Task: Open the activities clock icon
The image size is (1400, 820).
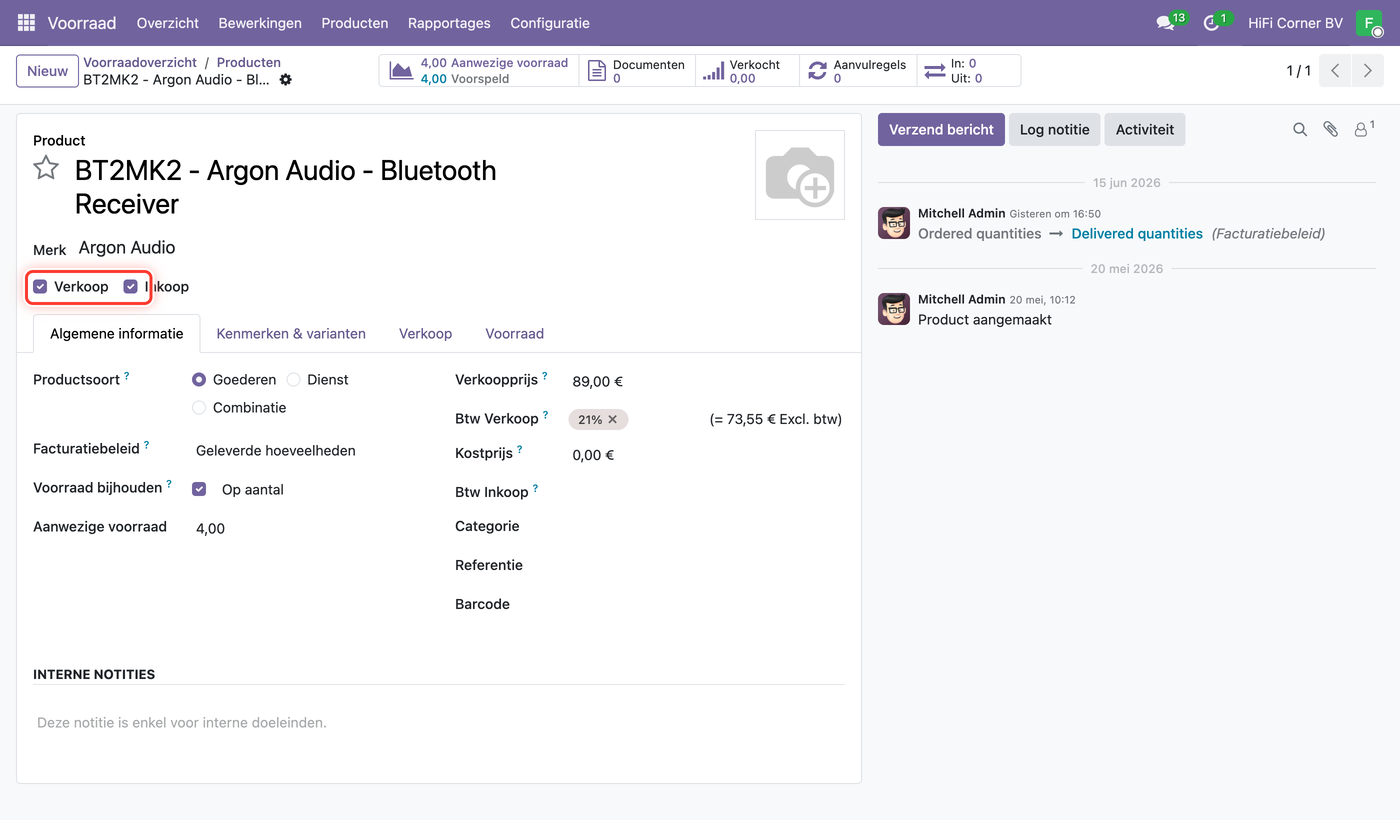Action: click(x=1212, y=22)
